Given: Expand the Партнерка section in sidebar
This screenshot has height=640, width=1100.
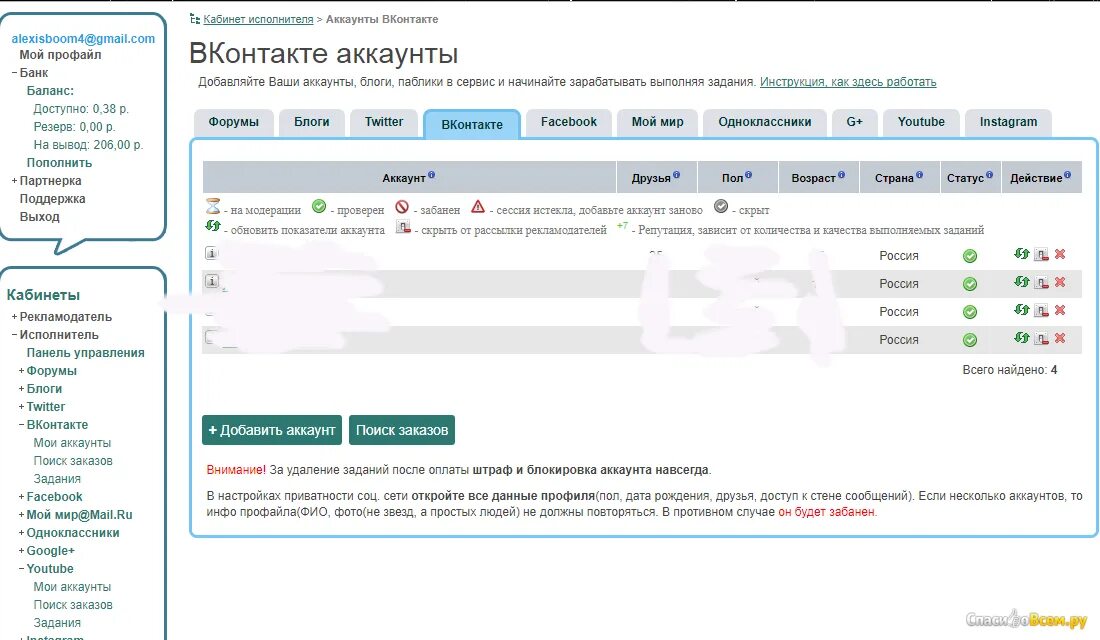Looking at the screenshot, I should coord(14,181).
